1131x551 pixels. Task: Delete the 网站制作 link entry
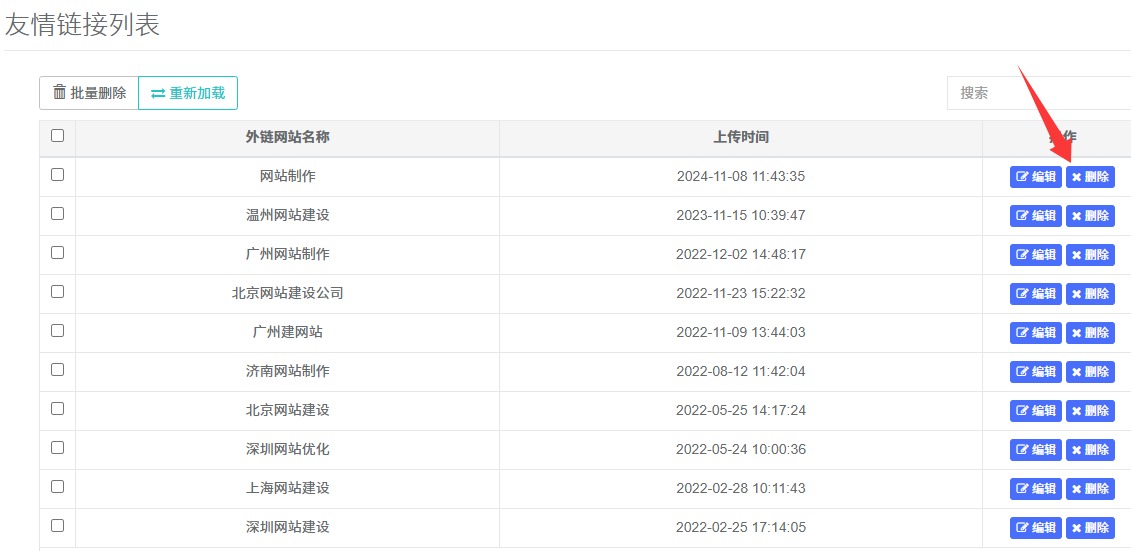pyautogui.click(x=1090, y=177)
